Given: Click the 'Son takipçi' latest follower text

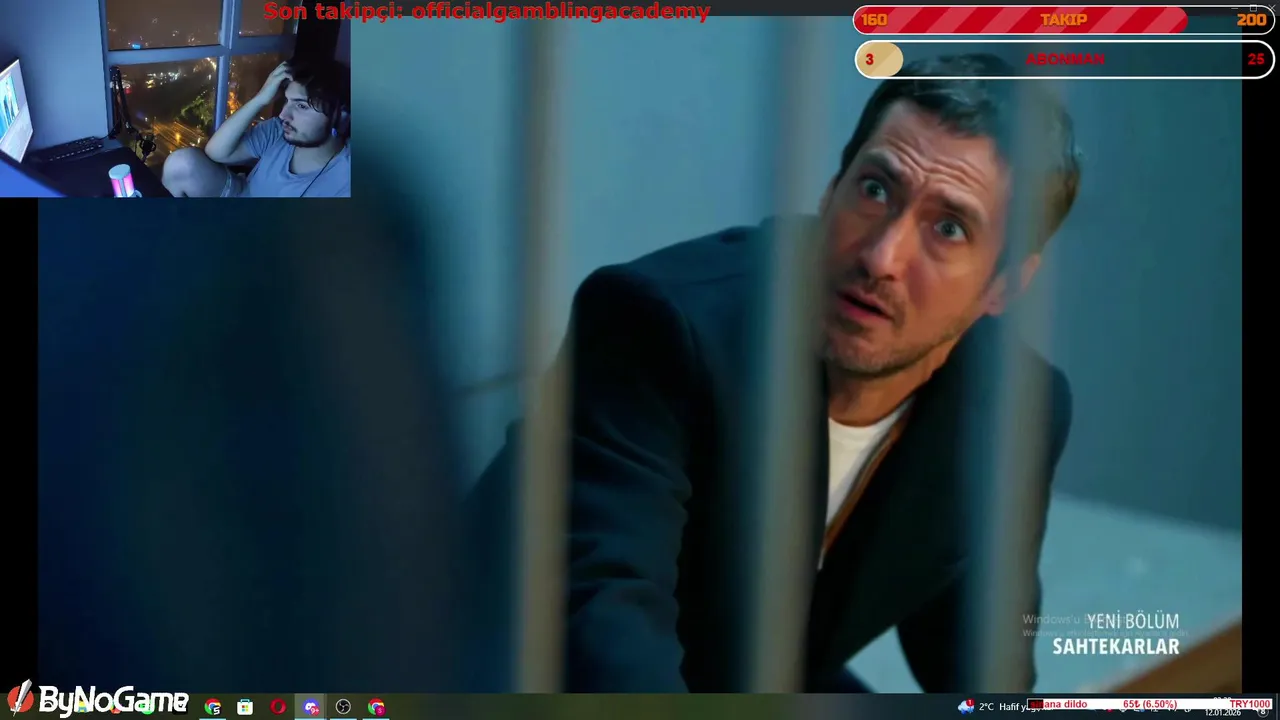Looking at the screenshot, I should click(487, 12).
